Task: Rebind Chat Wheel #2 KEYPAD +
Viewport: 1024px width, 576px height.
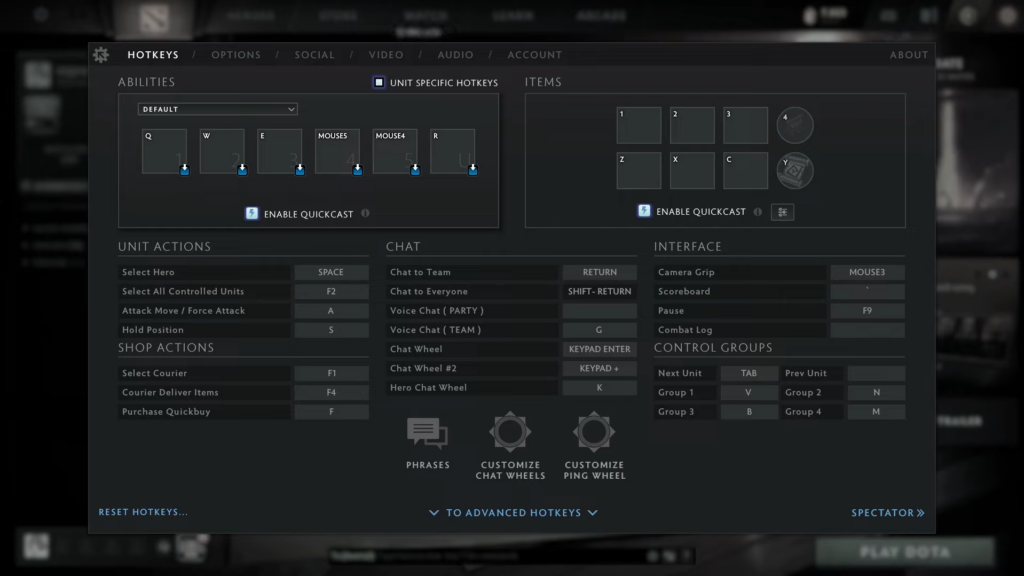Action: (x=600, y=368)
